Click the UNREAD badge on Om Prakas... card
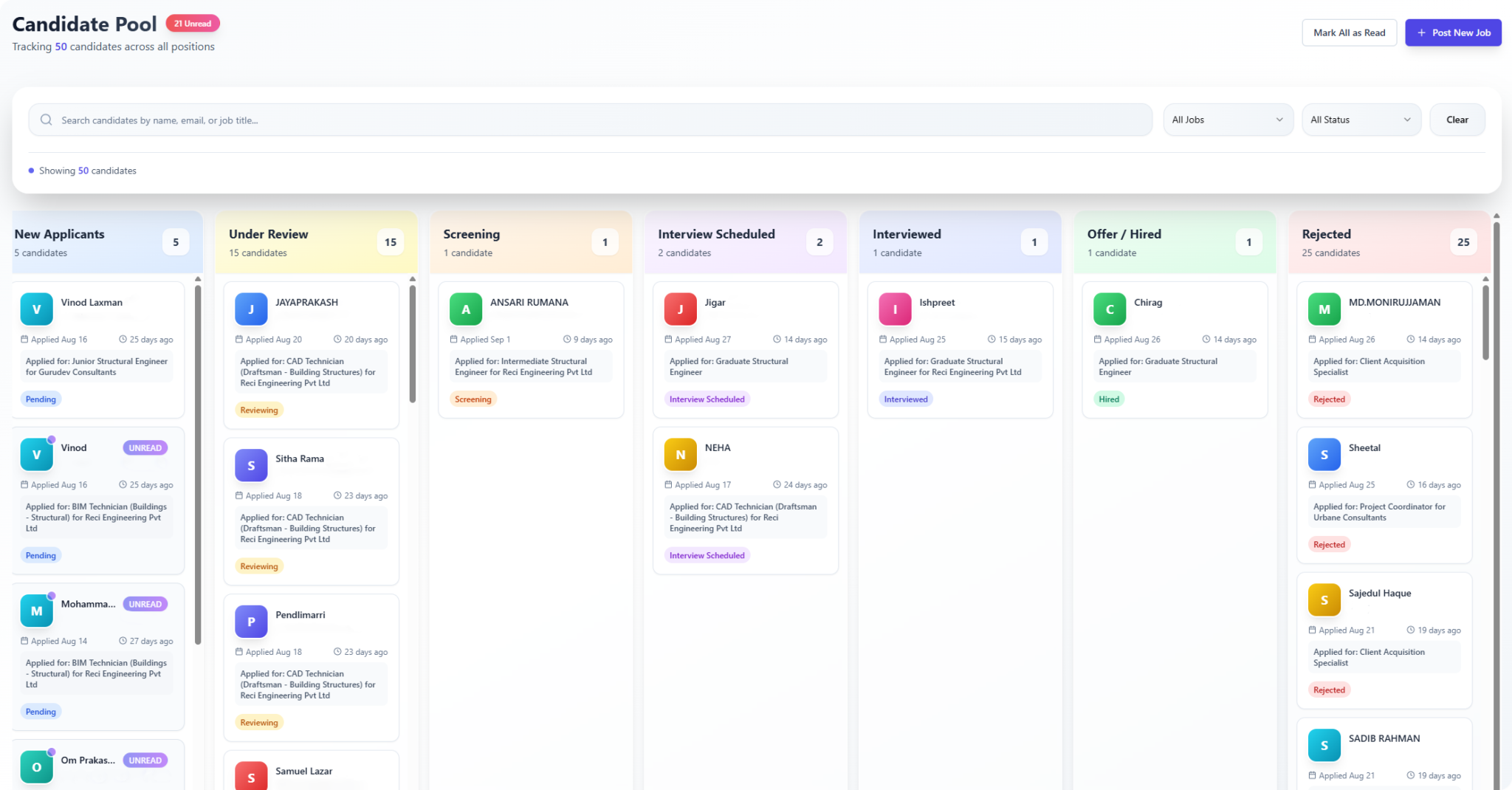Viewport: 1512px width, 790px height. coord(145,760)
